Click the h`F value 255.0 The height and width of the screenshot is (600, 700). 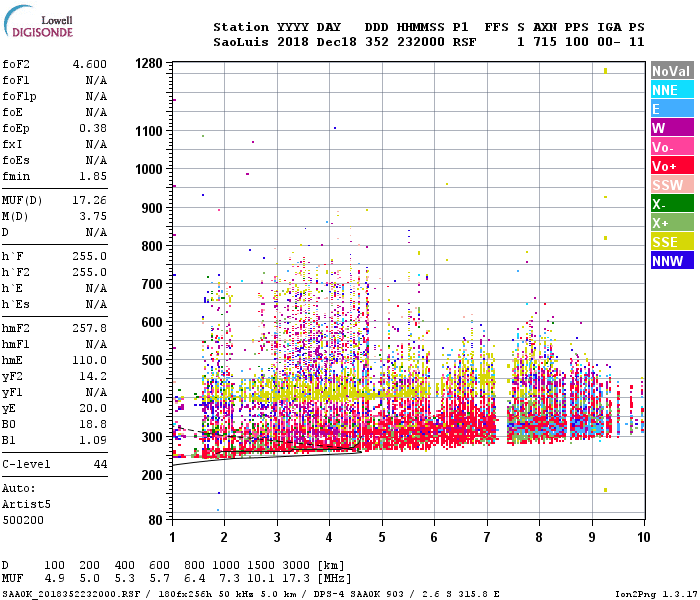pos(90,257)
